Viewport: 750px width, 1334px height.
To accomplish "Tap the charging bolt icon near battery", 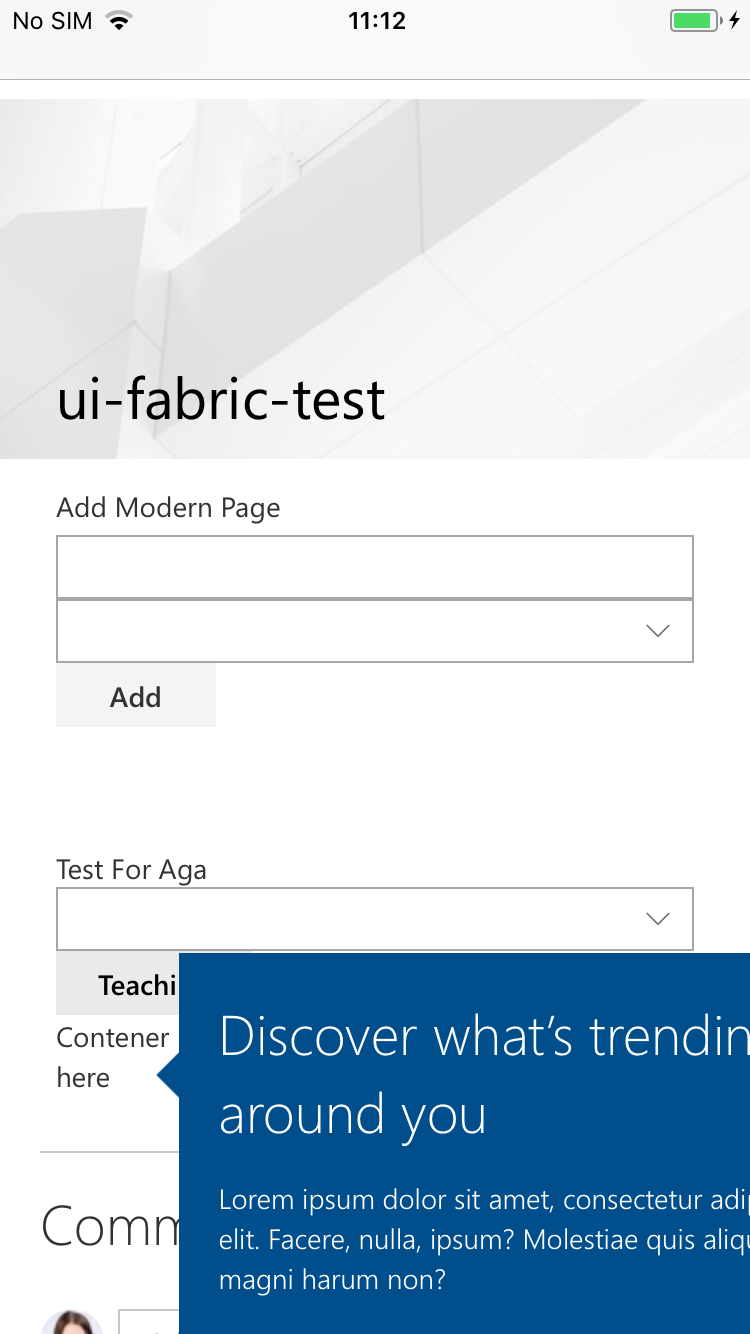I will click(x=736, y=19).
